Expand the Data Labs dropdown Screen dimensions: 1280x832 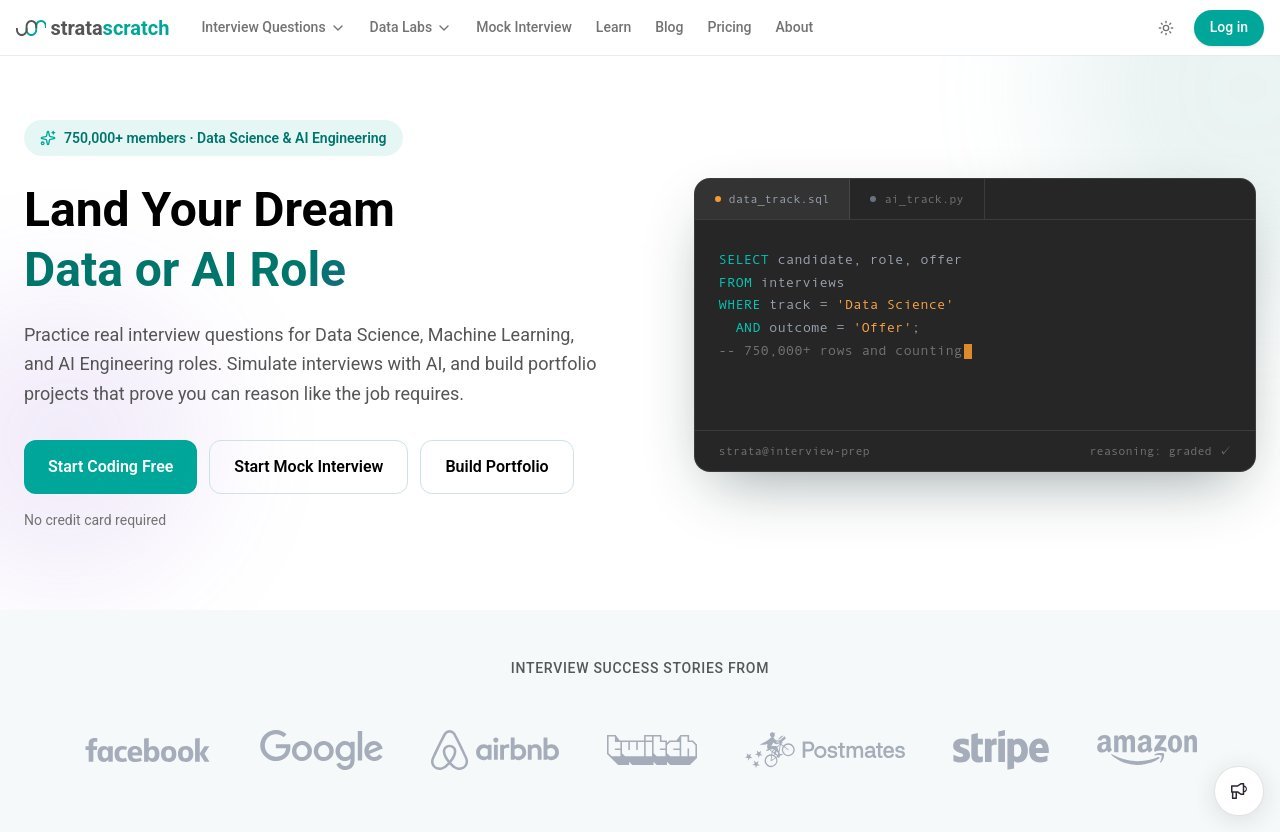coord(410,27)
